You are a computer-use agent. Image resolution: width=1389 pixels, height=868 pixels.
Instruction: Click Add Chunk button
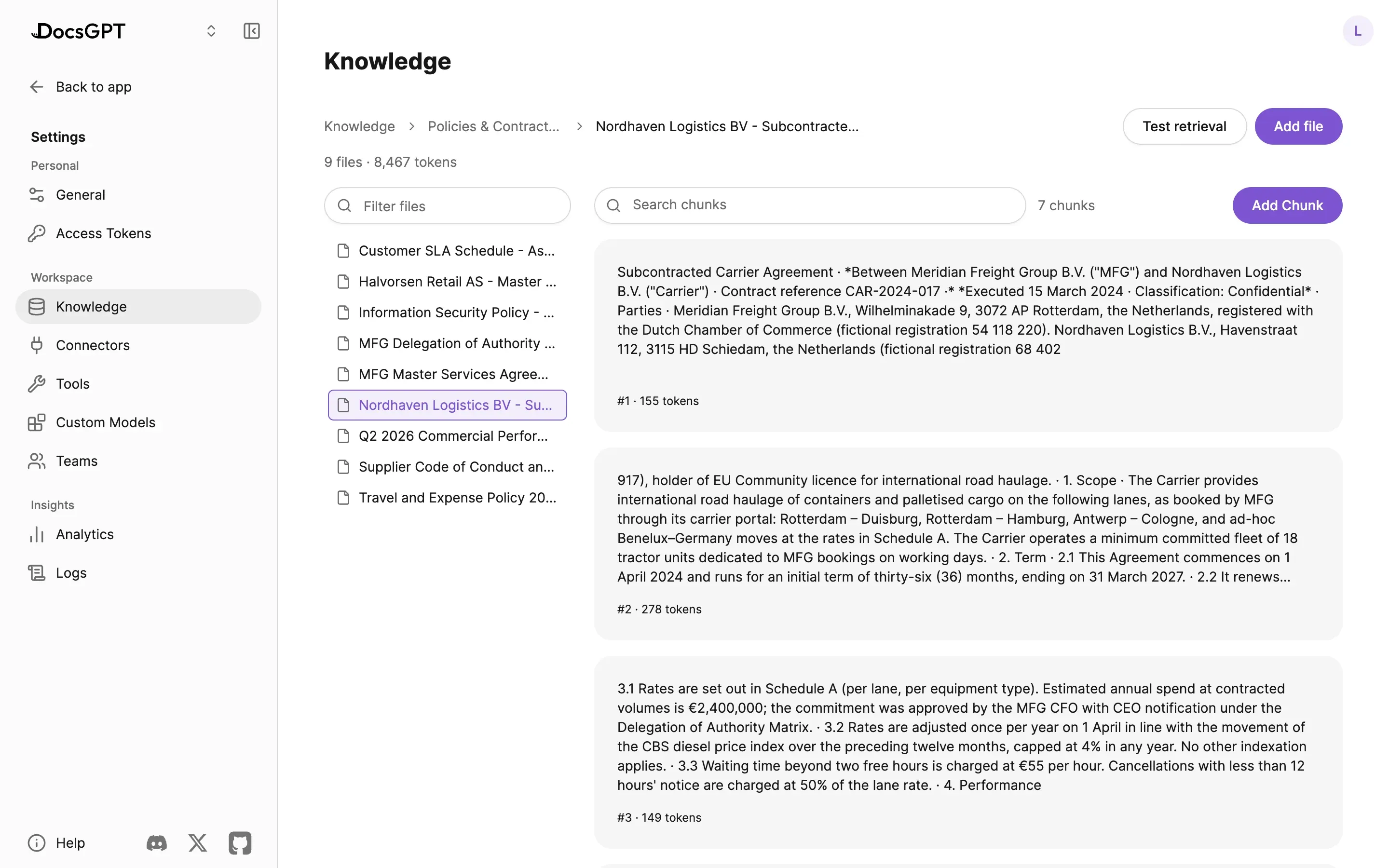(1287, 205)
